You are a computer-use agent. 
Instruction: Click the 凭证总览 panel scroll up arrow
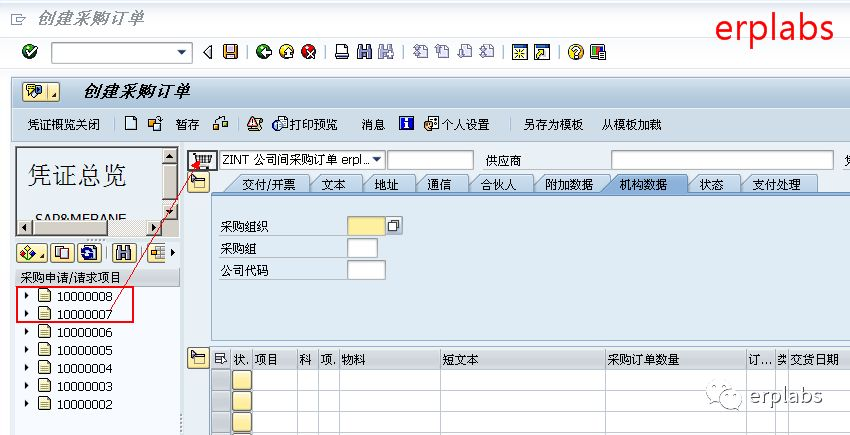click(170, 156)
